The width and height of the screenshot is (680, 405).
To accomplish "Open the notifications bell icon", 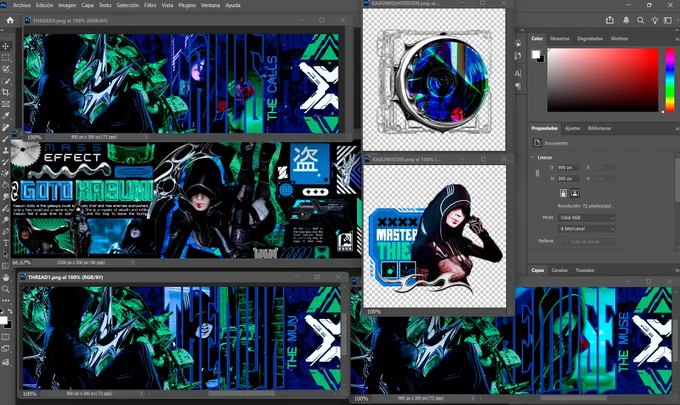I will 626,20.
